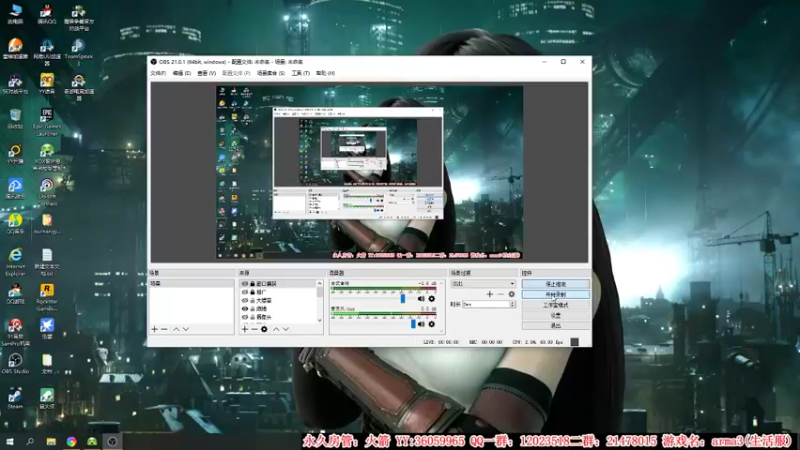Switch to the OBS icon on the taskbar
This screenshot has width=800, height=450.
112,441
